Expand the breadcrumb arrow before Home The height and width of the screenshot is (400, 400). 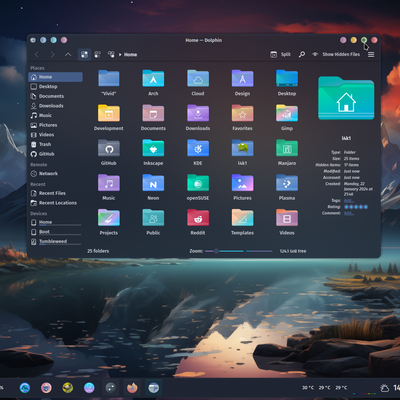click(x=120, y=55)
